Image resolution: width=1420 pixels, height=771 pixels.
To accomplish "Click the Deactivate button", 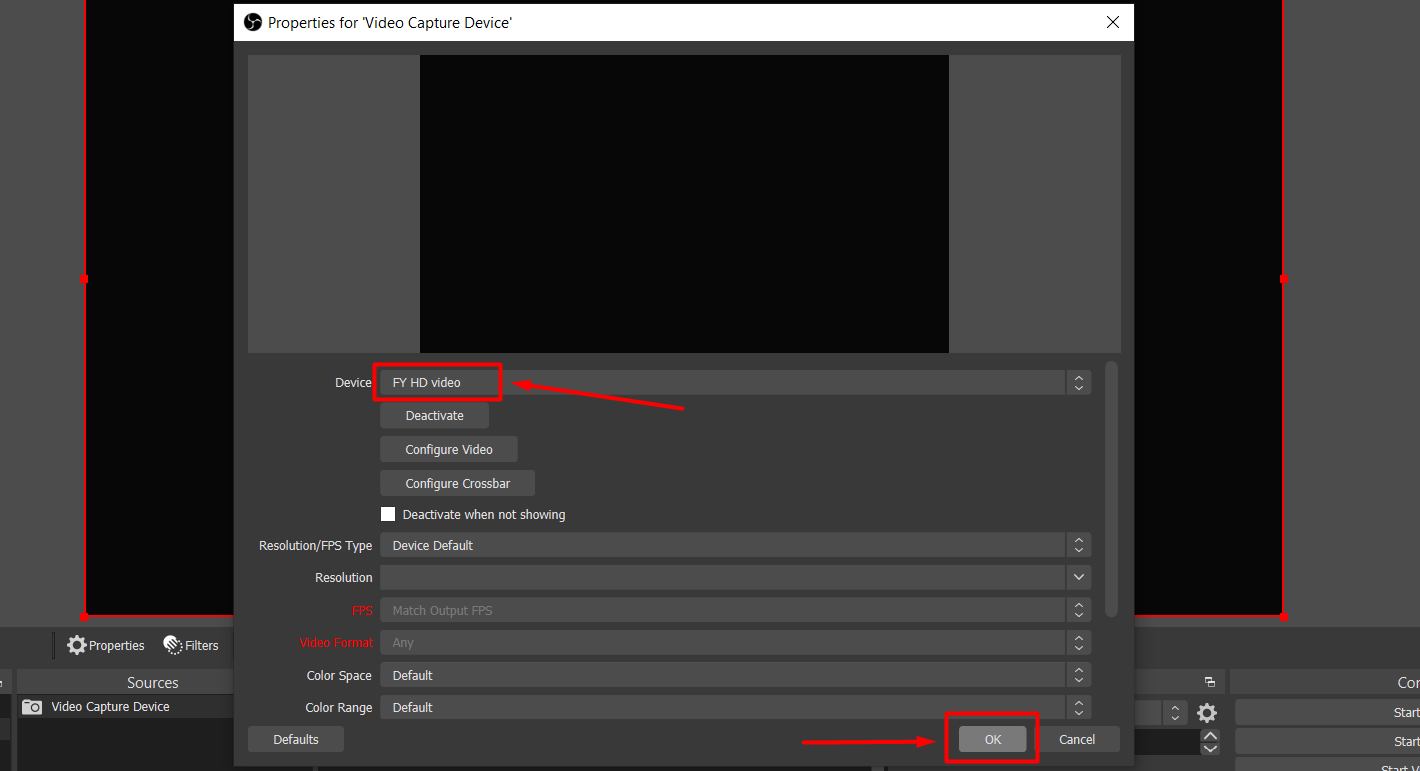I will [x=434, y=416].
